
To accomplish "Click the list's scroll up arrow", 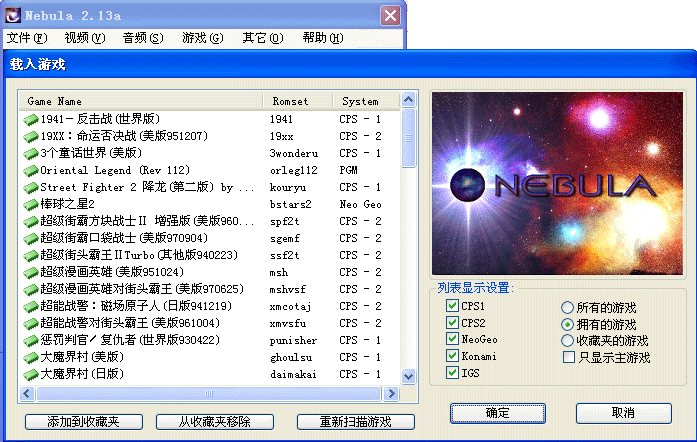I will tap(408, 100).
